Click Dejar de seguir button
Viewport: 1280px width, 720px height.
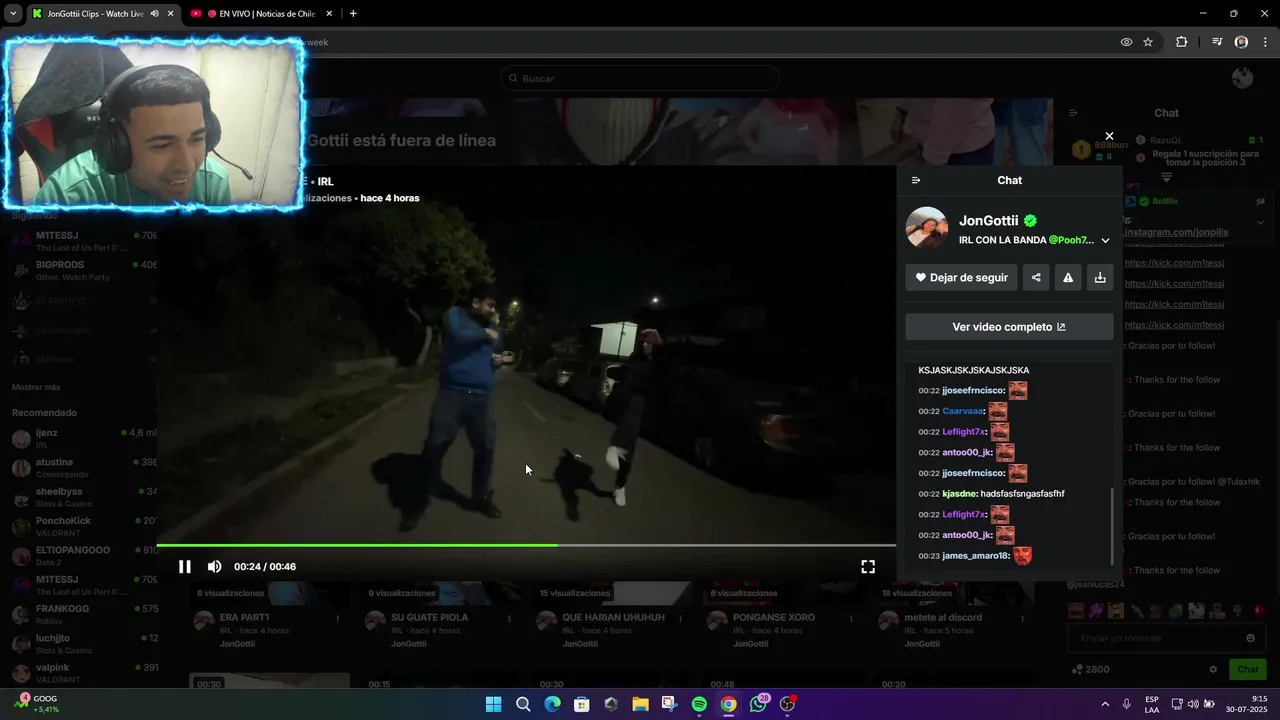coord(961,278)
